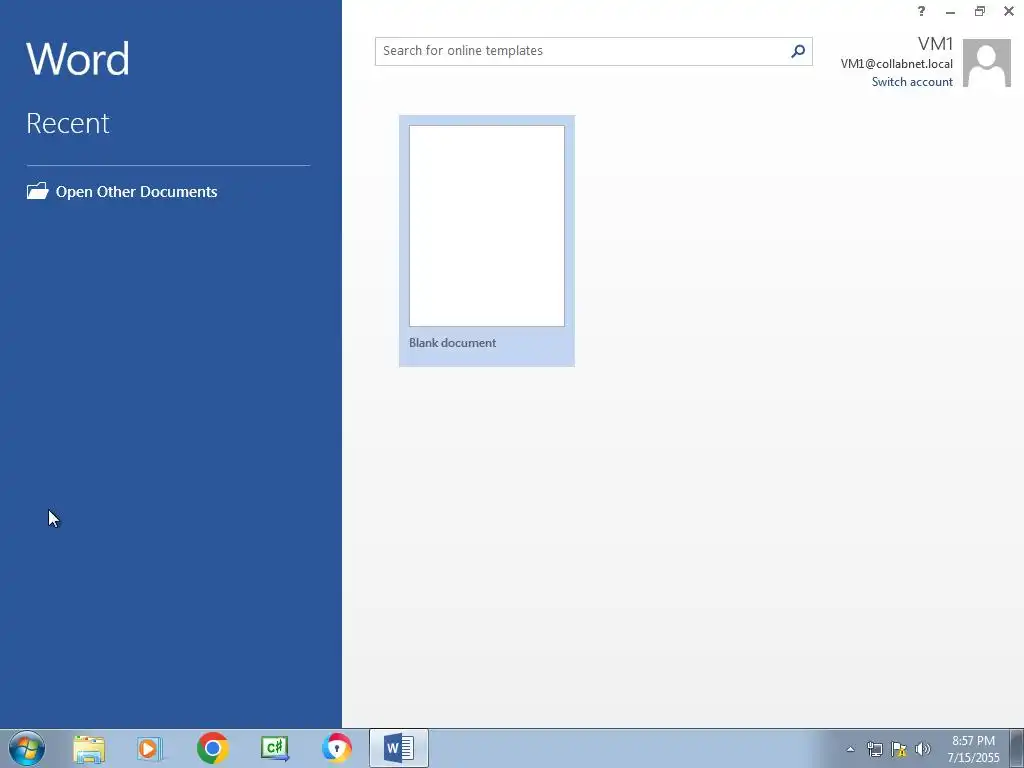Select the Blank document thumbnail
The height and width of the screenshot is (768, 1024).
click(x=487, y=240)
